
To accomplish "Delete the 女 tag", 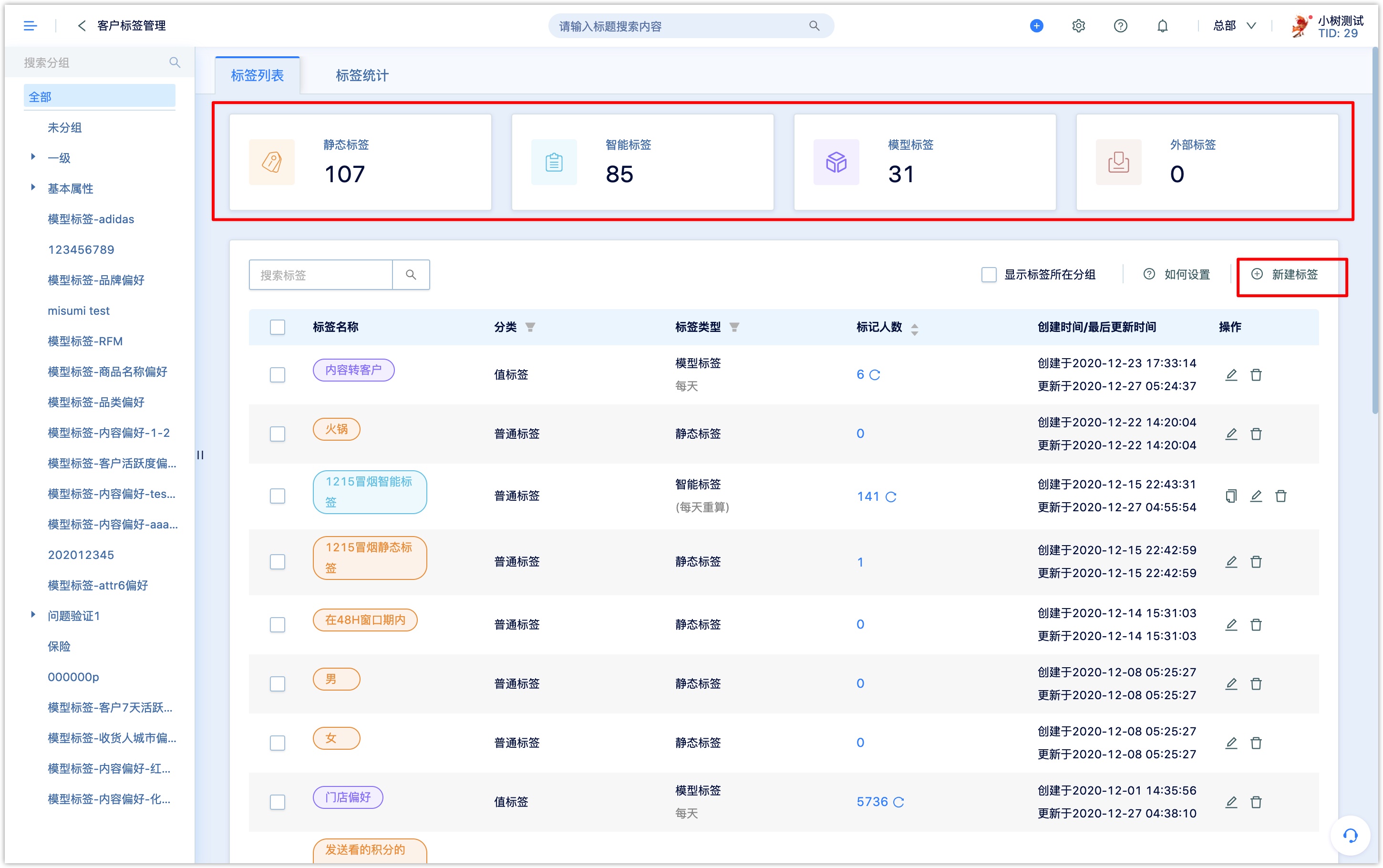I will point(1256,743).
